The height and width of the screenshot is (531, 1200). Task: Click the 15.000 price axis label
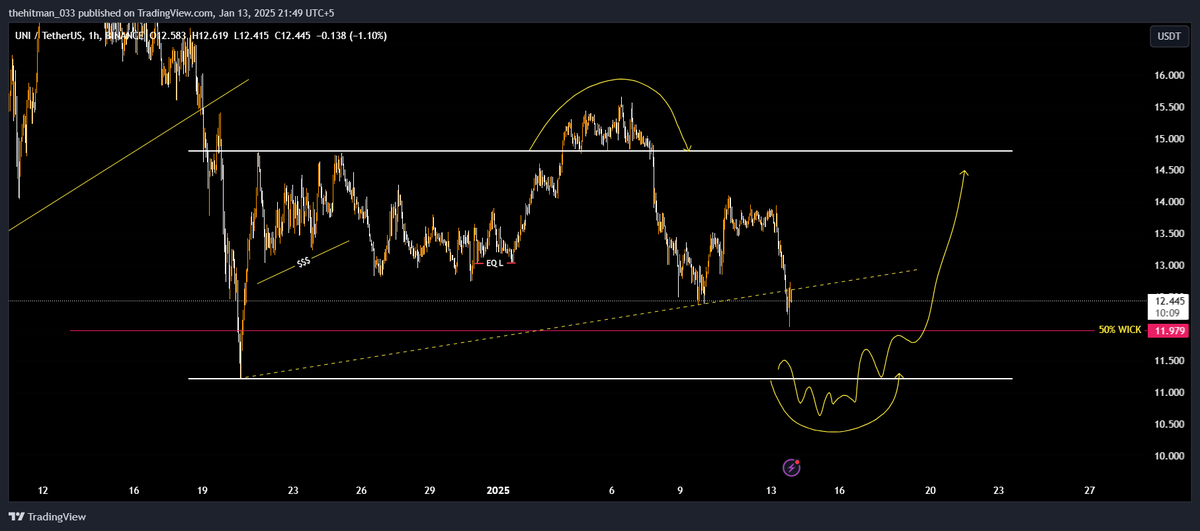pyautogui.click(x=1169, y=139)
